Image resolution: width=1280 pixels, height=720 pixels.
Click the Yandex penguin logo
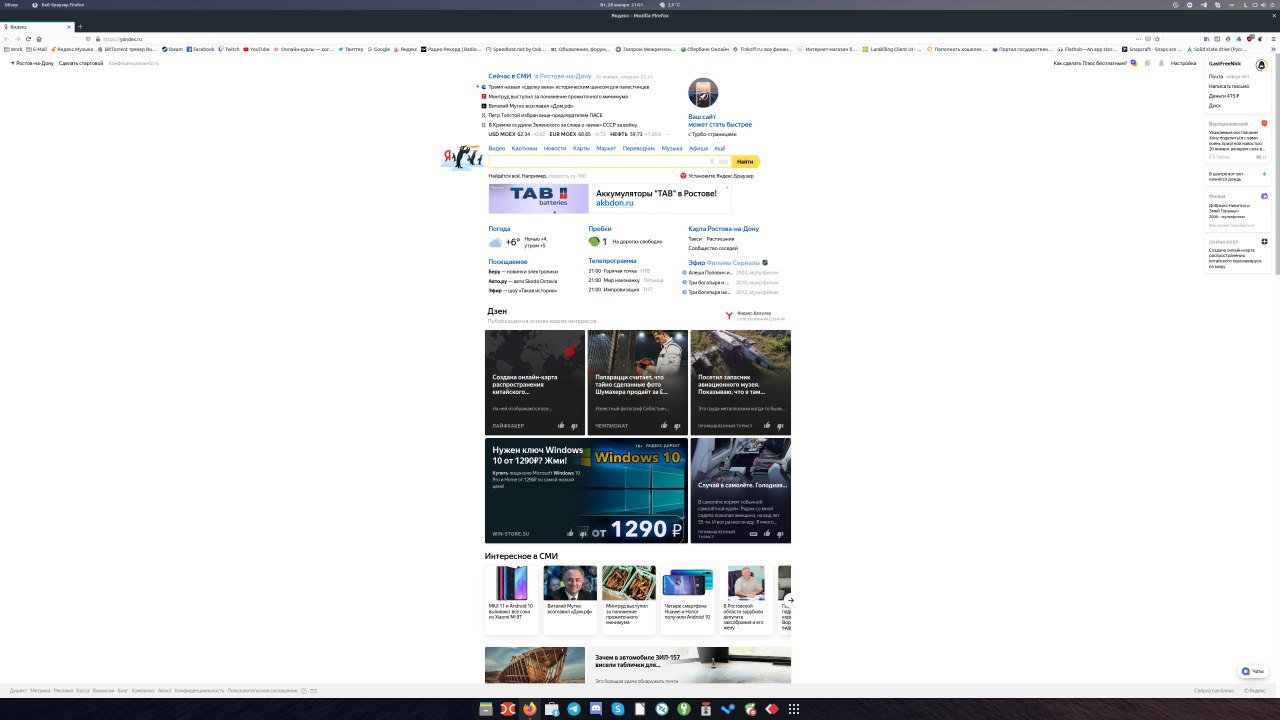462,158
